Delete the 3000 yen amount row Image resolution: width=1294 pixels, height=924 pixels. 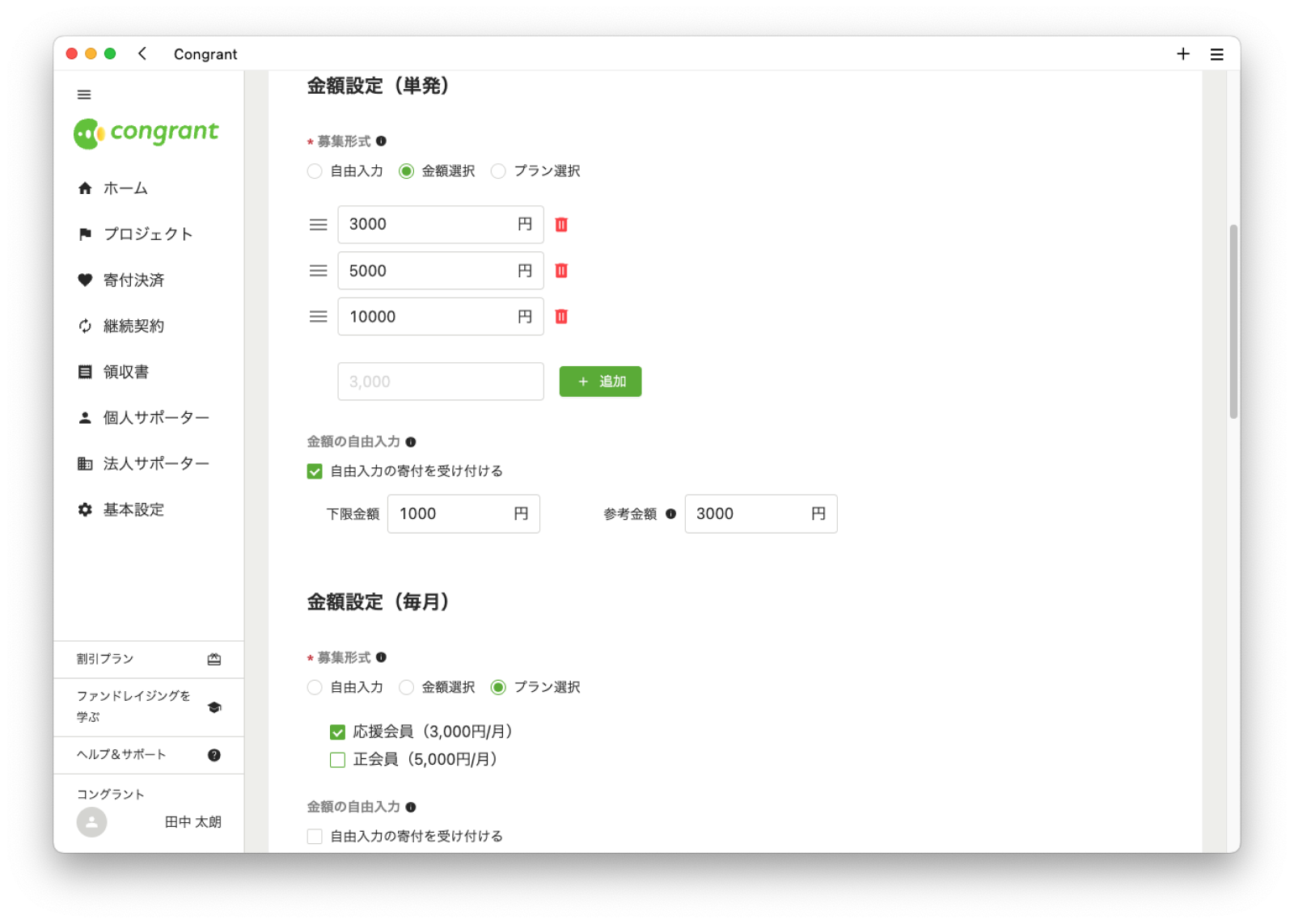(x=561, y=225)
